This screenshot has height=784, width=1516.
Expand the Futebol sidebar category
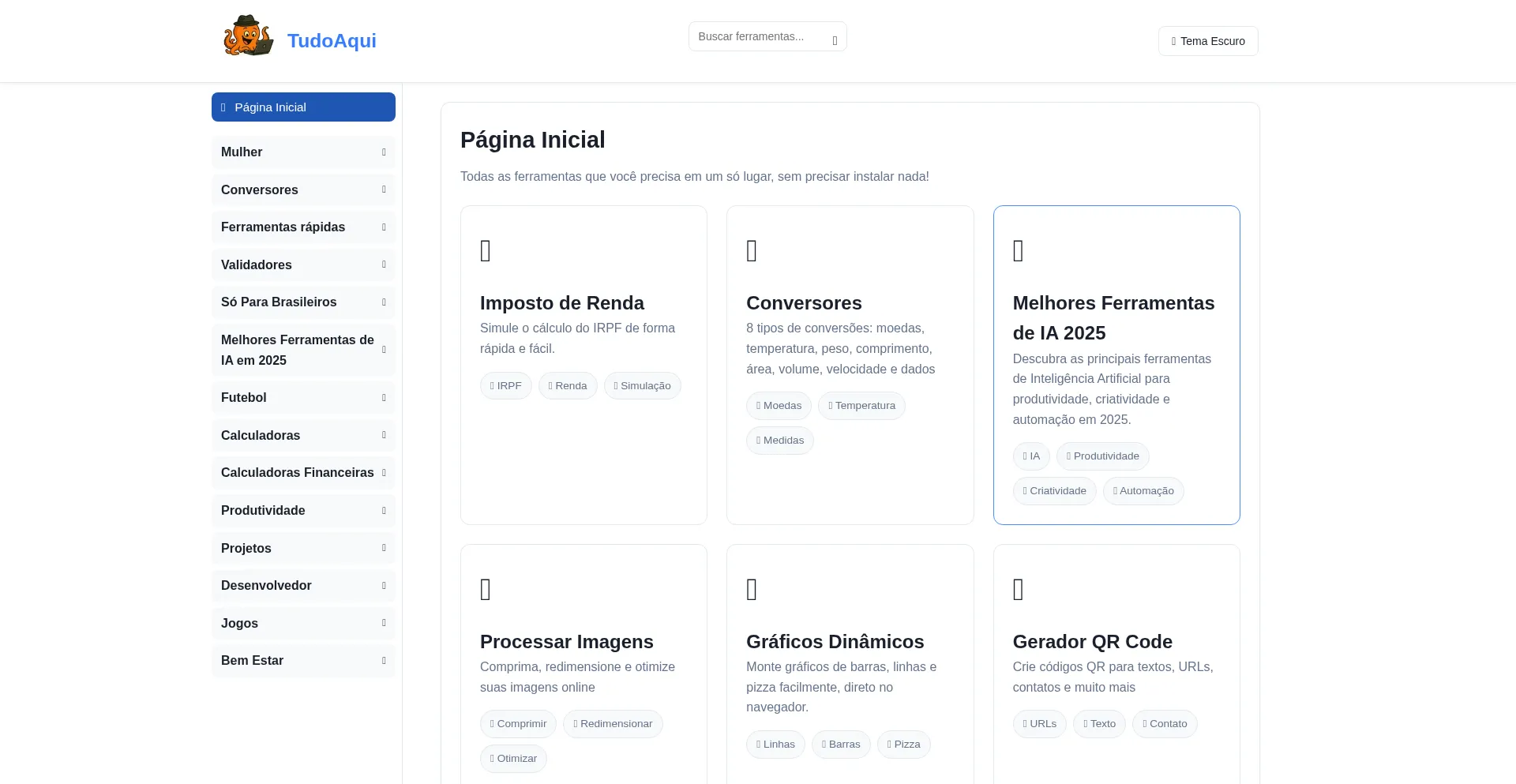pos(303,398)
